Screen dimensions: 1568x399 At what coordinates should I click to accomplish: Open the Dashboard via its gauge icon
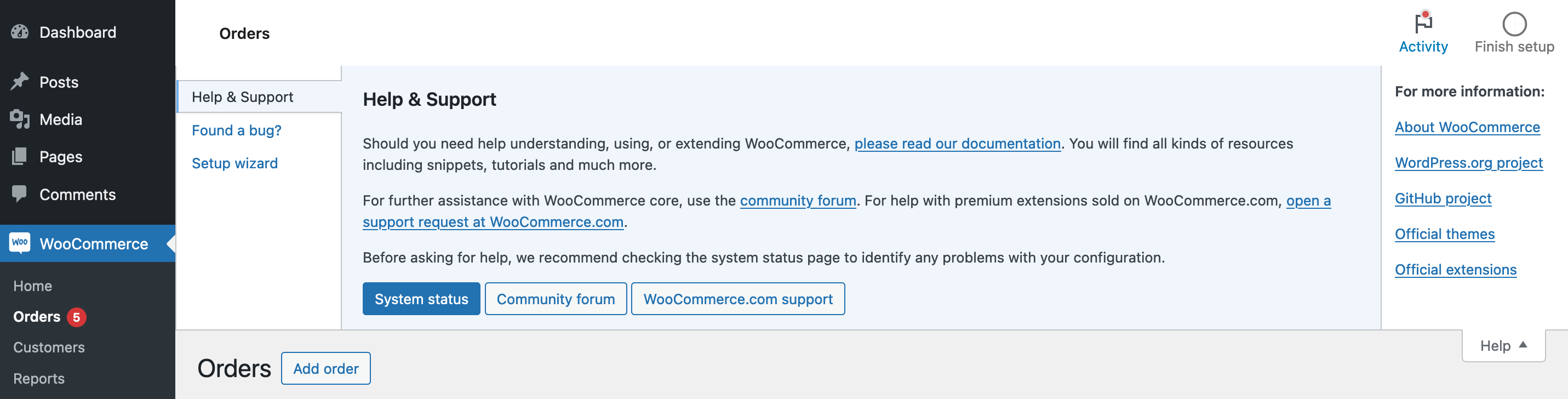click(20, 32)
